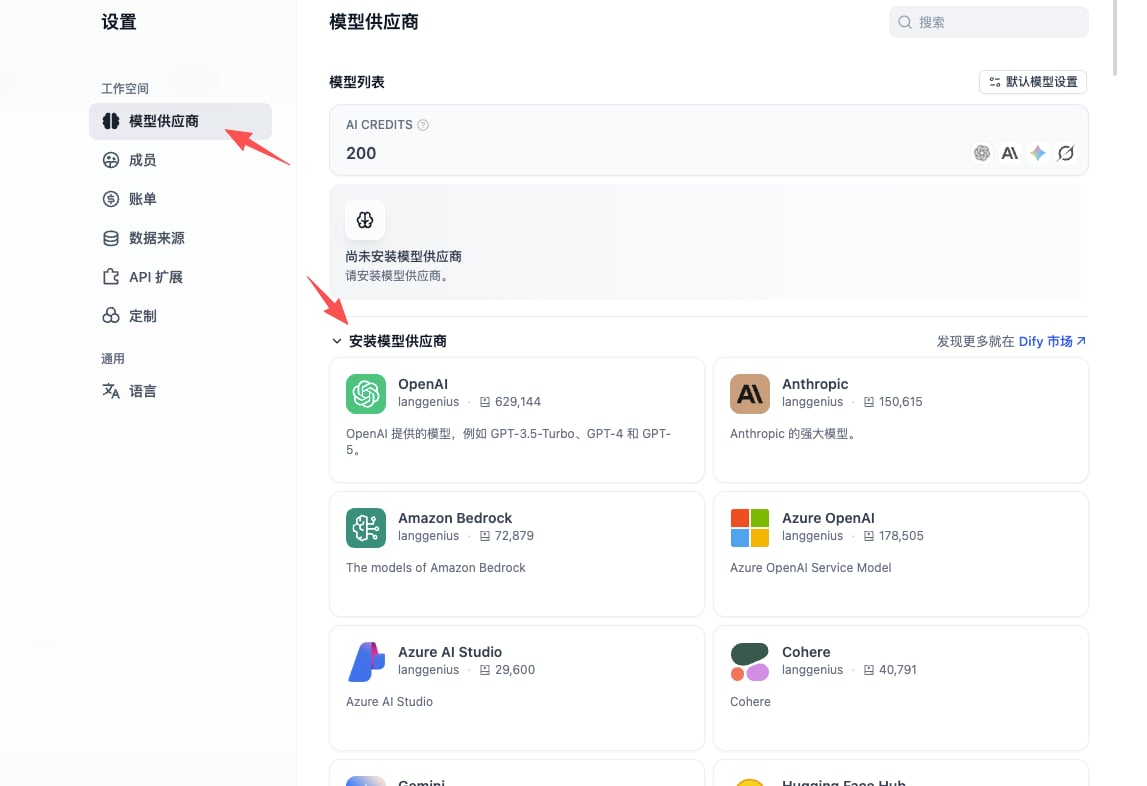The height and width of the screenshot is (786, 1147).
Task: Select the Azure OpenAI card title
Action: point(828,518)
